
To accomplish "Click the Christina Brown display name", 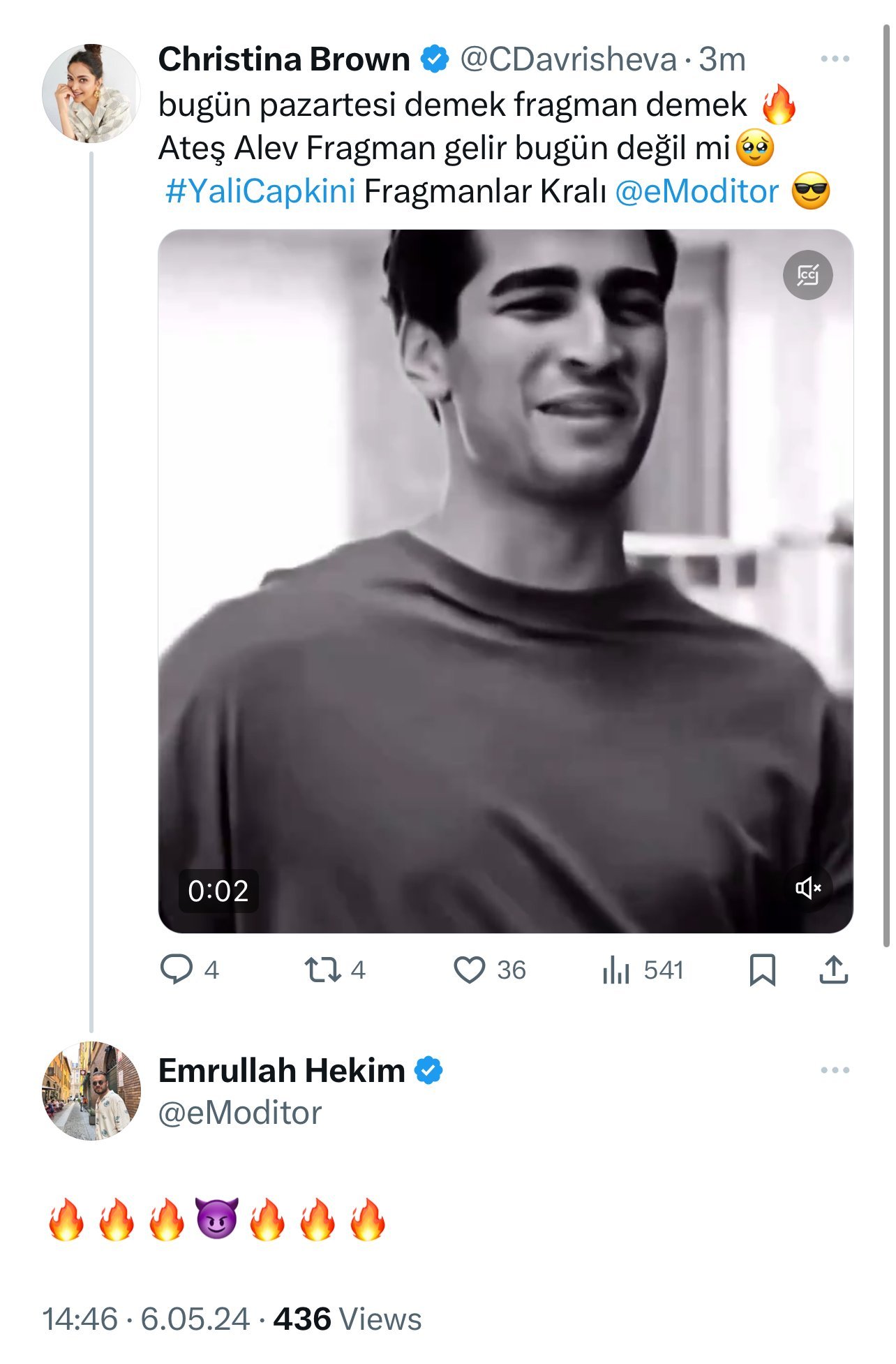I will (x=283, y=59).
